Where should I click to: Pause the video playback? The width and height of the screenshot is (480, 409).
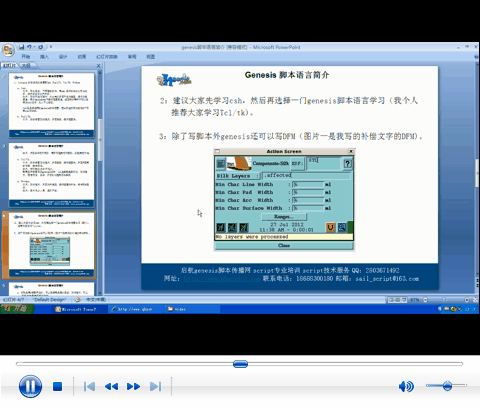click(x=30, y=386)
